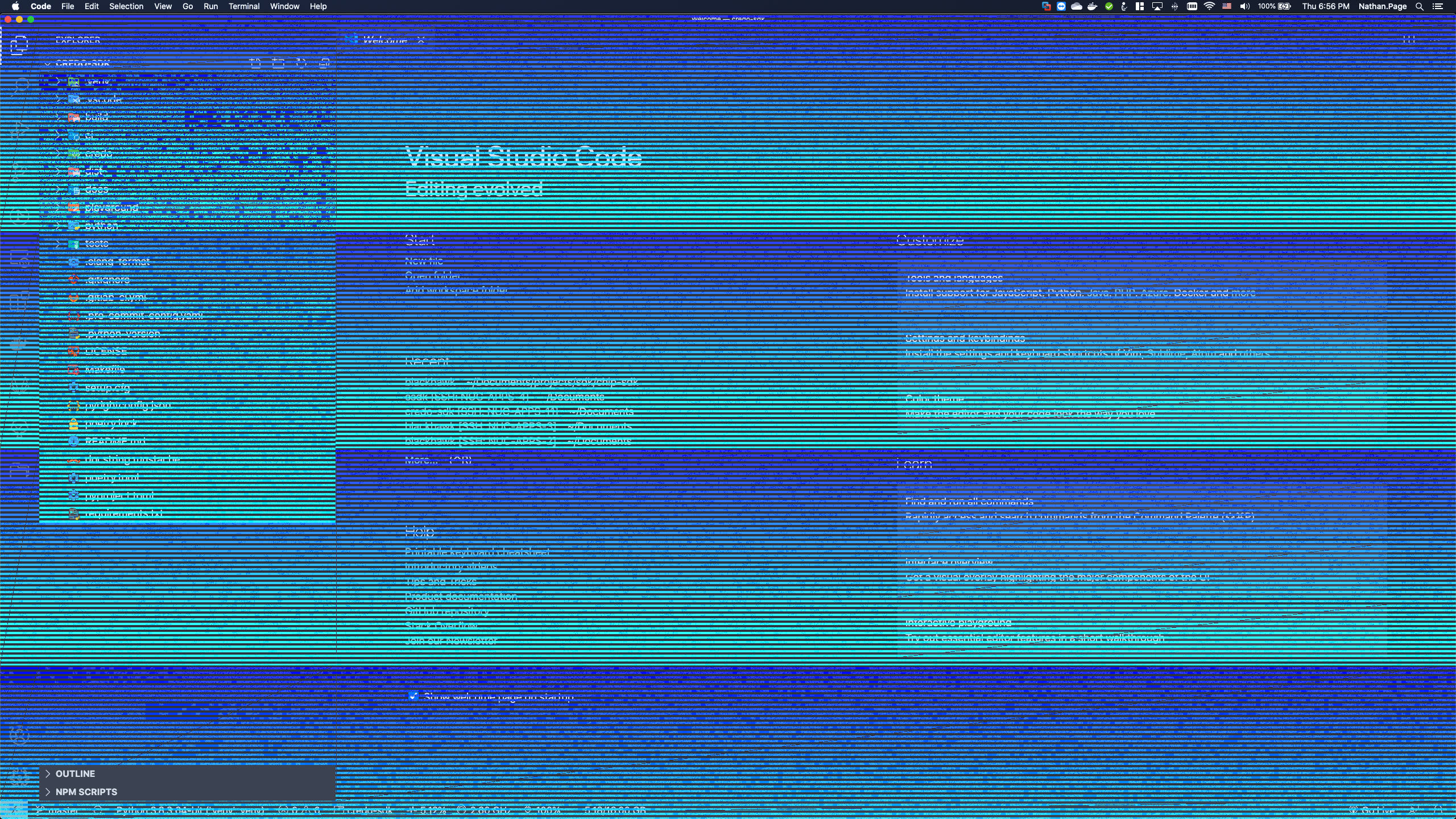Open blackhawk recent project entry
The height and width of the screenshot is (819, 1456).
pos(430,382)
